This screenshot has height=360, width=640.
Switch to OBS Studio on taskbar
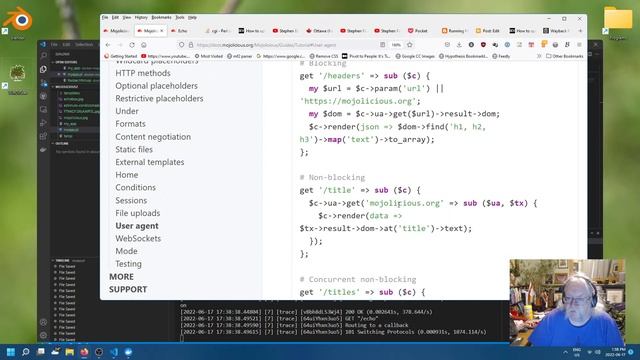[99, 352]
